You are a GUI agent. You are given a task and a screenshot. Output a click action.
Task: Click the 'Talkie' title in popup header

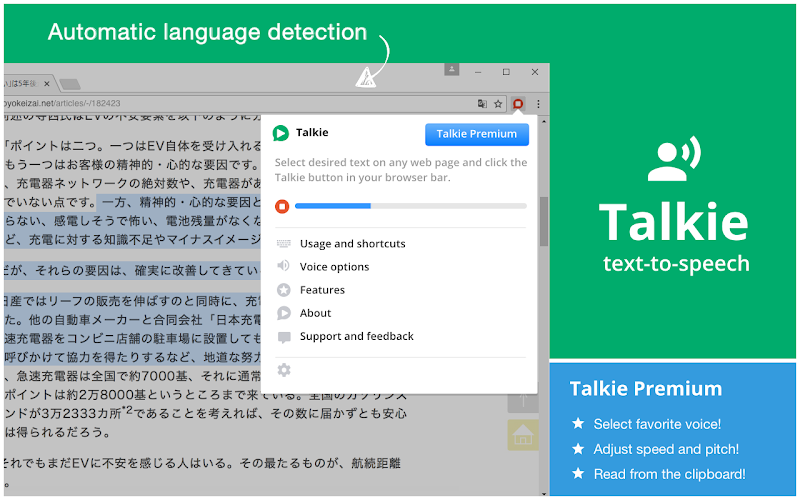[x=312, y=133]
